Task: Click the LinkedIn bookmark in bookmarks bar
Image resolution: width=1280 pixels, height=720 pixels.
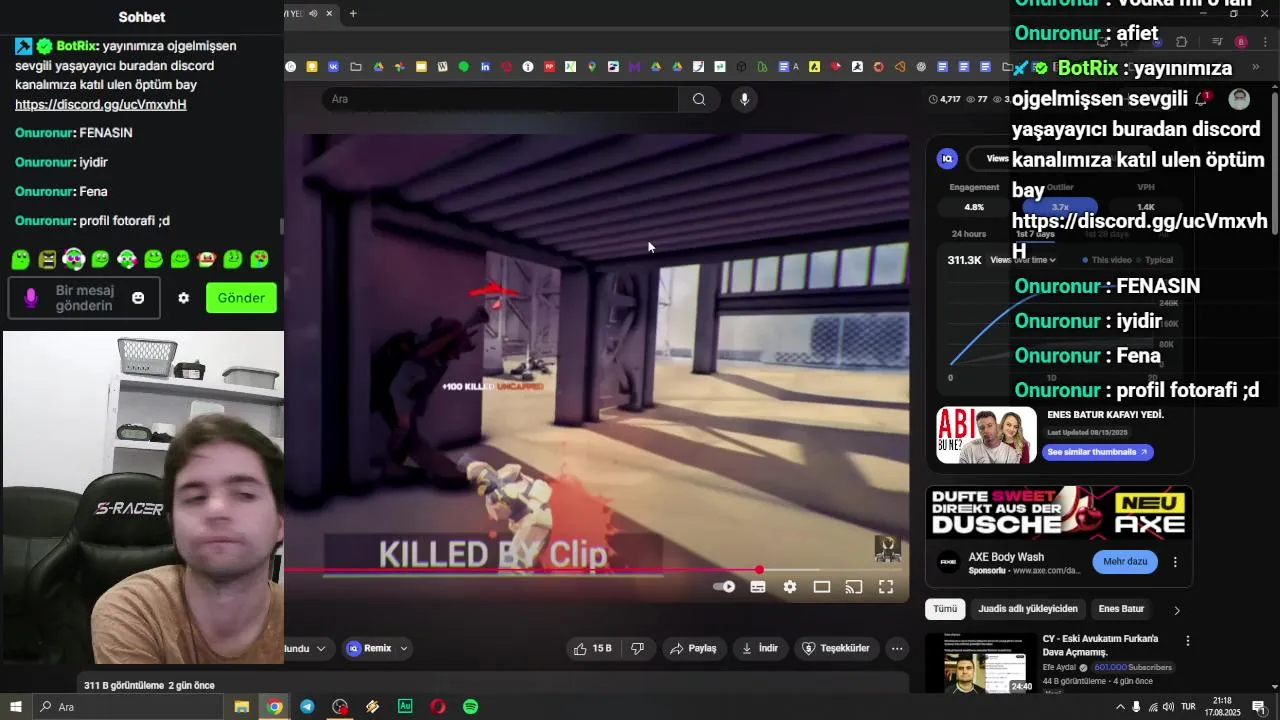Action: point(485,67)
